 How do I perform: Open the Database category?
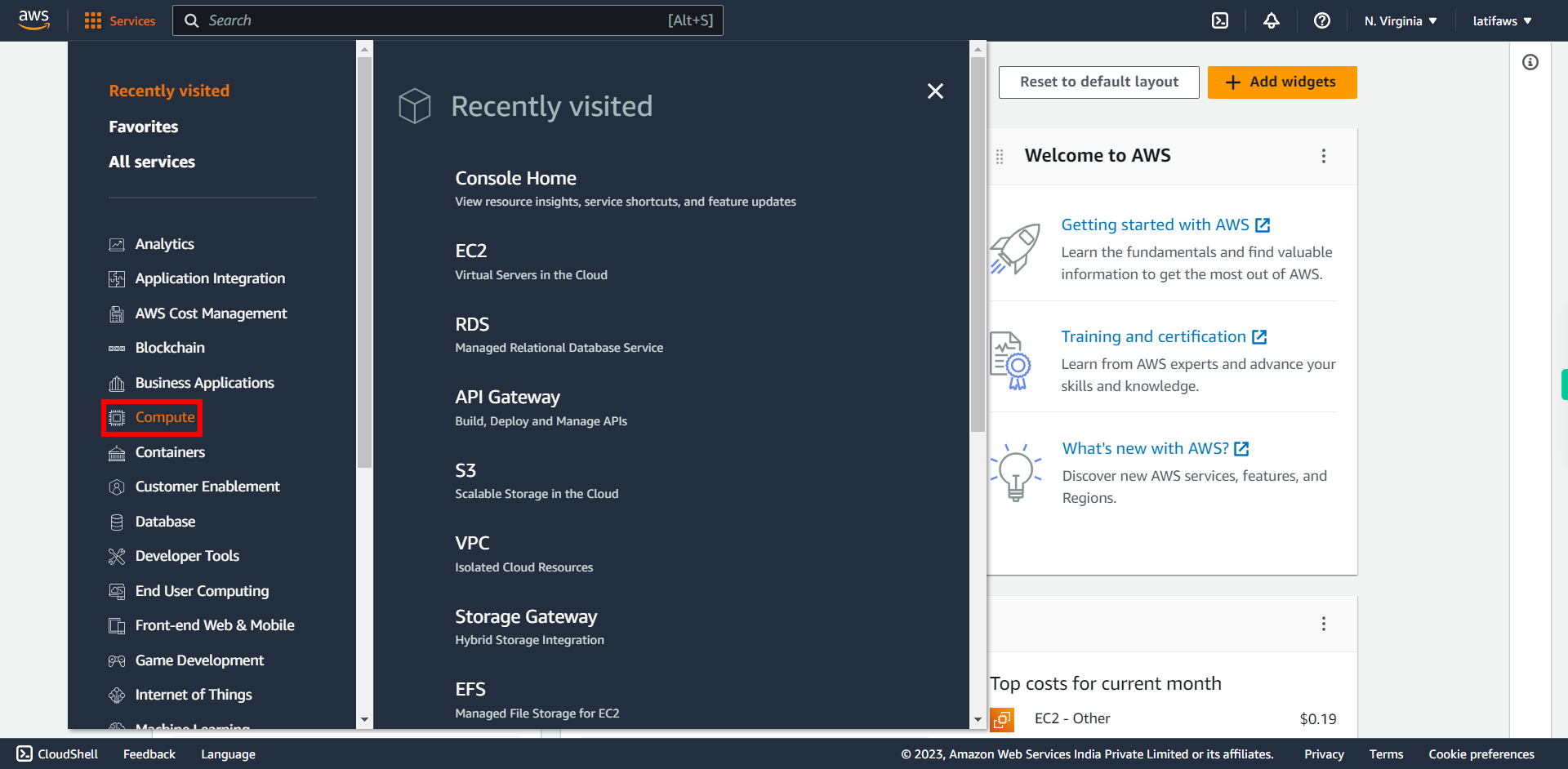[165, 522]
